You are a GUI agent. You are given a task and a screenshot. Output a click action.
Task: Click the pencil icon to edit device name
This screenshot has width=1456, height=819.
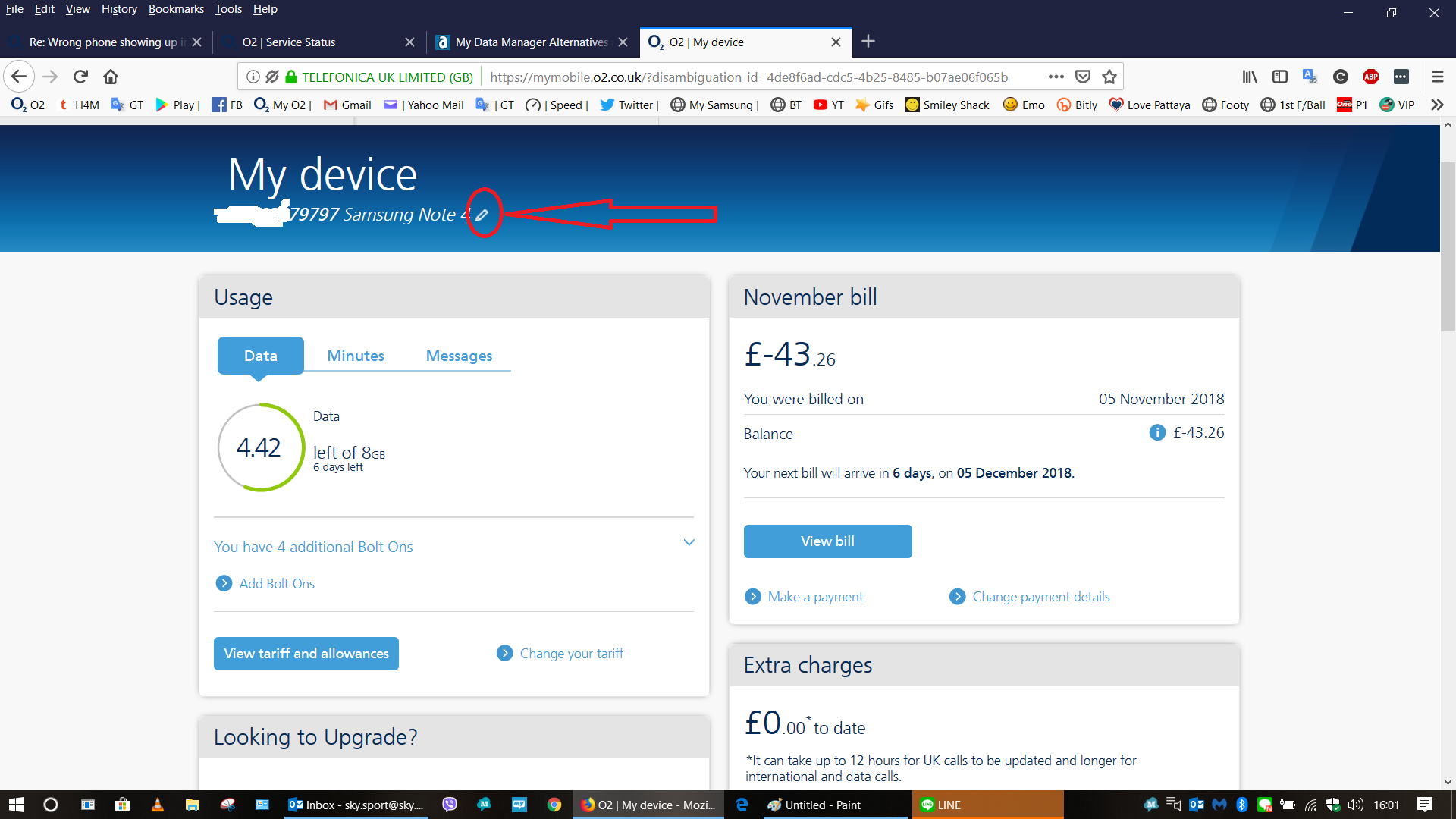pyautogui.click(x=483, y=215)
